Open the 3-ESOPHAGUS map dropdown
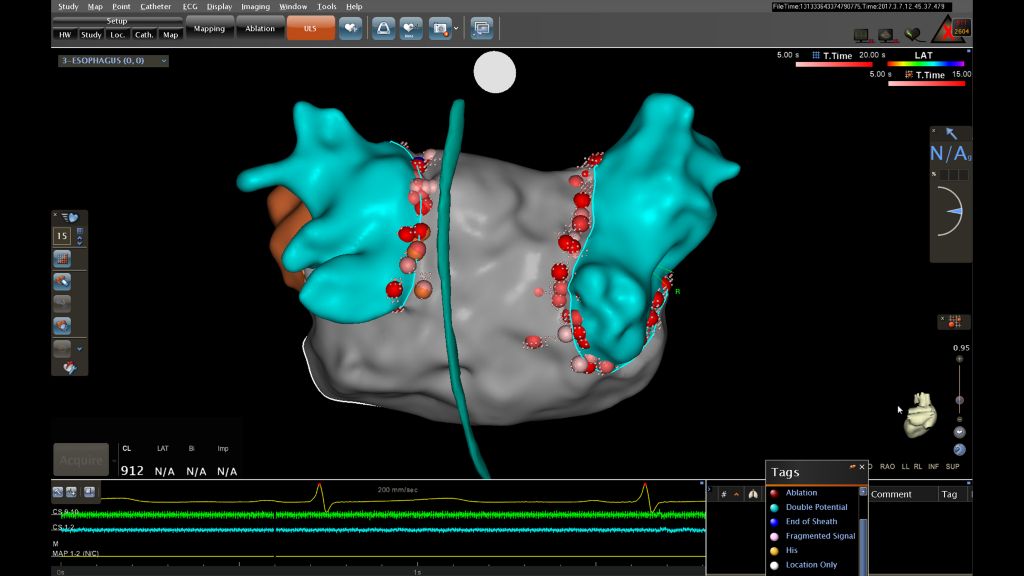Image resolution: width=1024 pixels, height=576 pixels. (x=113, y=61)
